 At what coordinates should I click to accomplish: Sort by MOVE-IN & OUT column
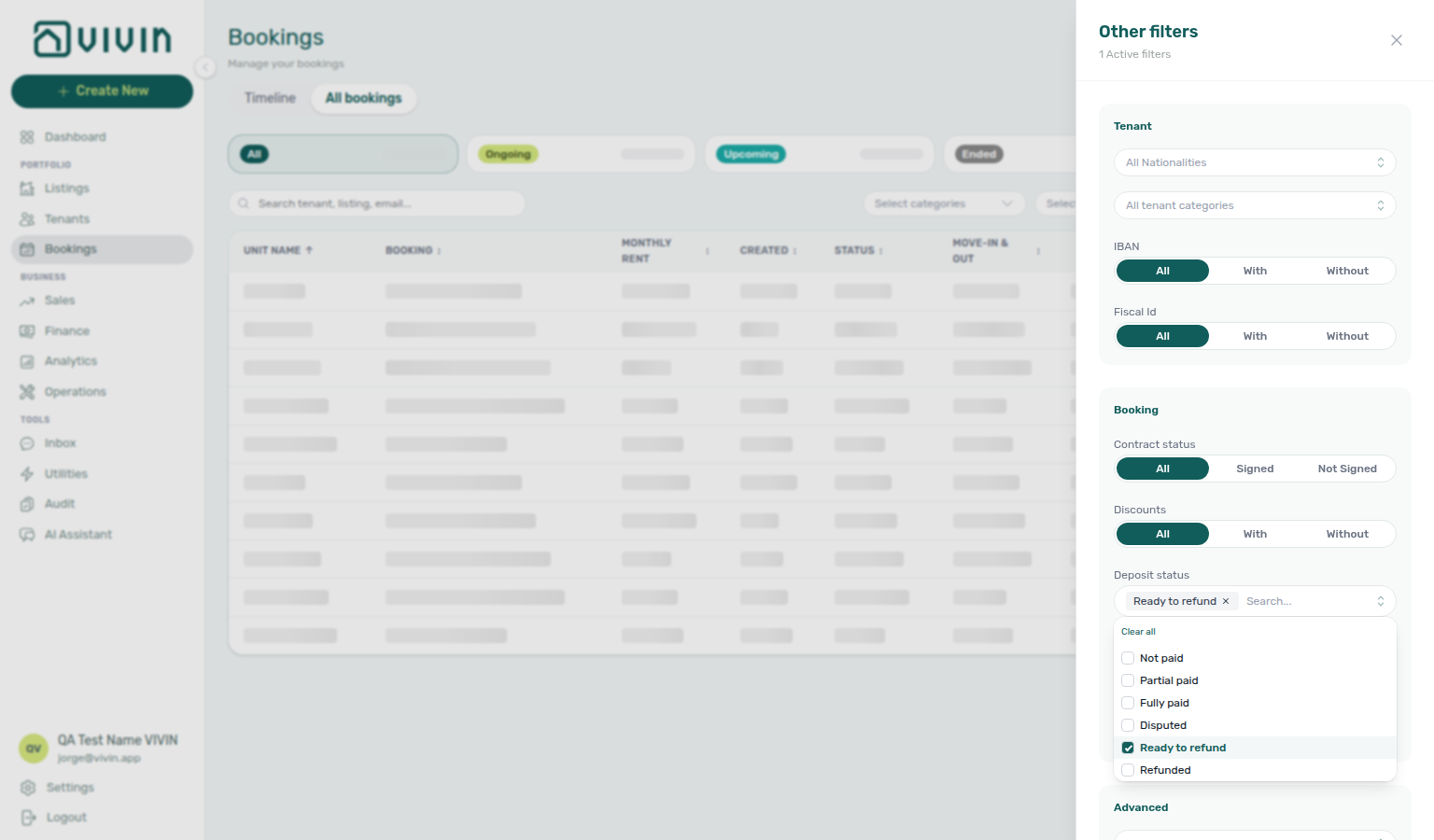point(996,250)
